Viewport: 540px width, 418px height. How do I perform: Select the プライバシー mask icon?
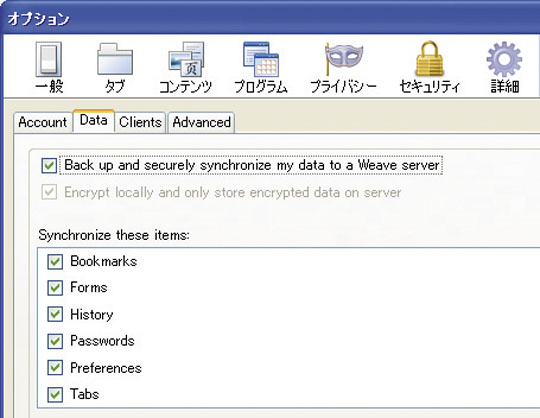point(343,67)
